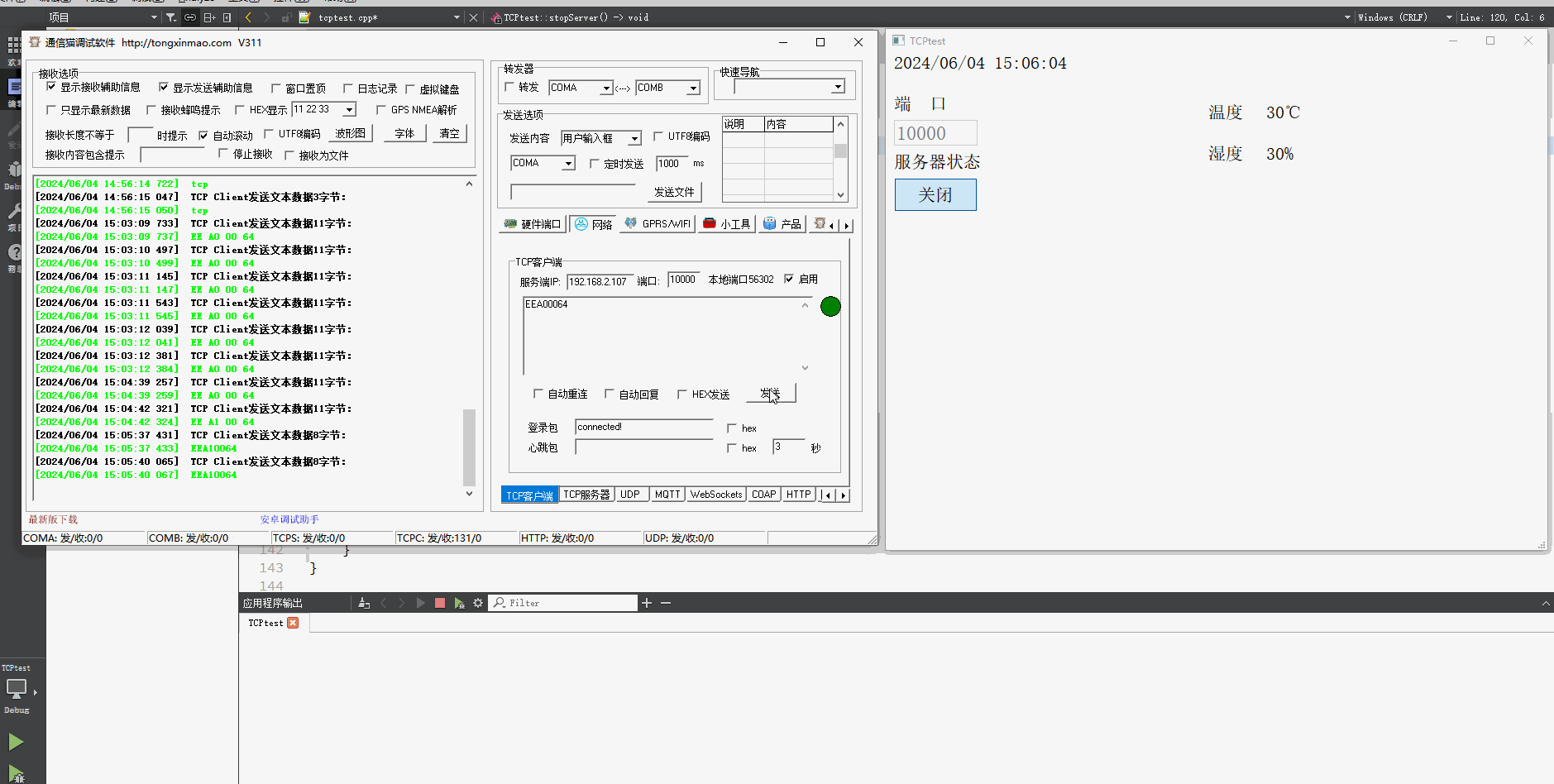Click 清空 to clear receive log
The height and width of the screenshot is (784, 1554).
coord(450,133)
